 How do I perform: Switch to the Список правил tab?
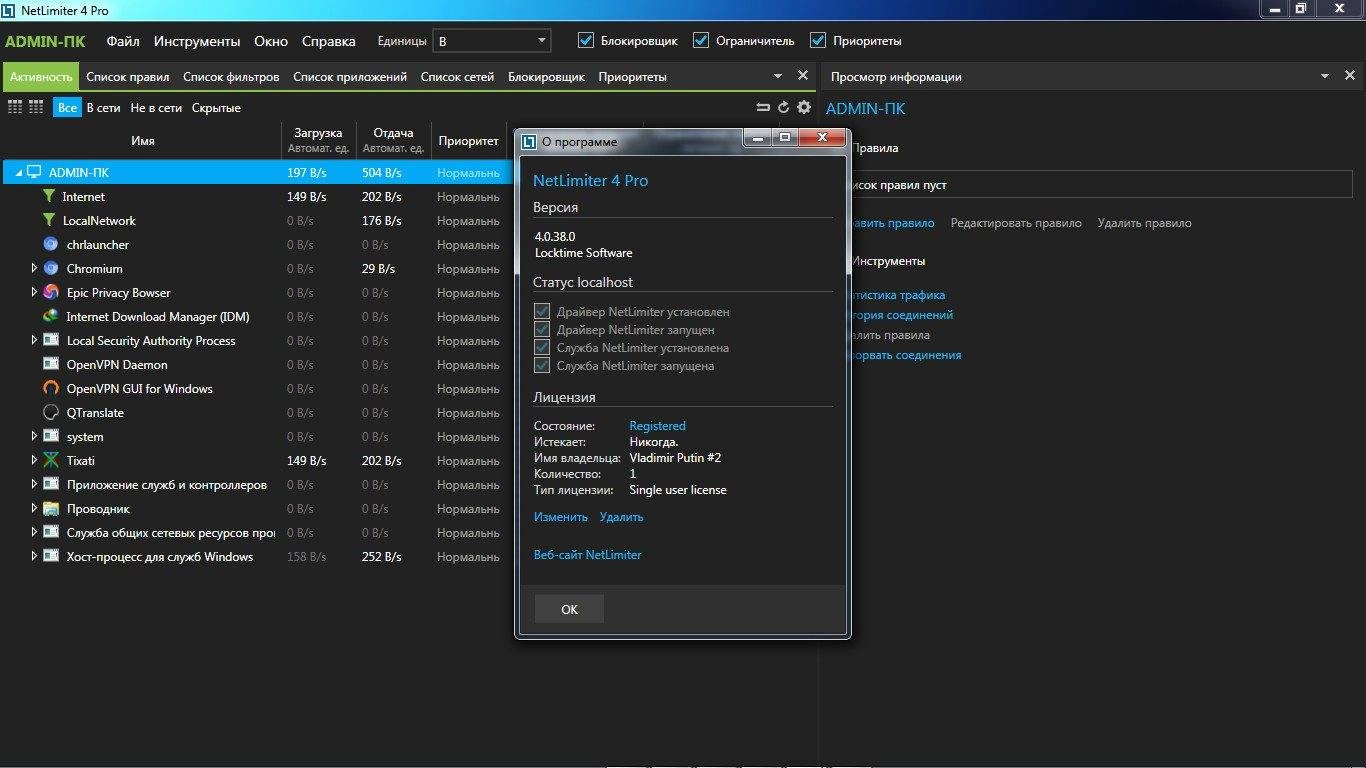(128, 76)
